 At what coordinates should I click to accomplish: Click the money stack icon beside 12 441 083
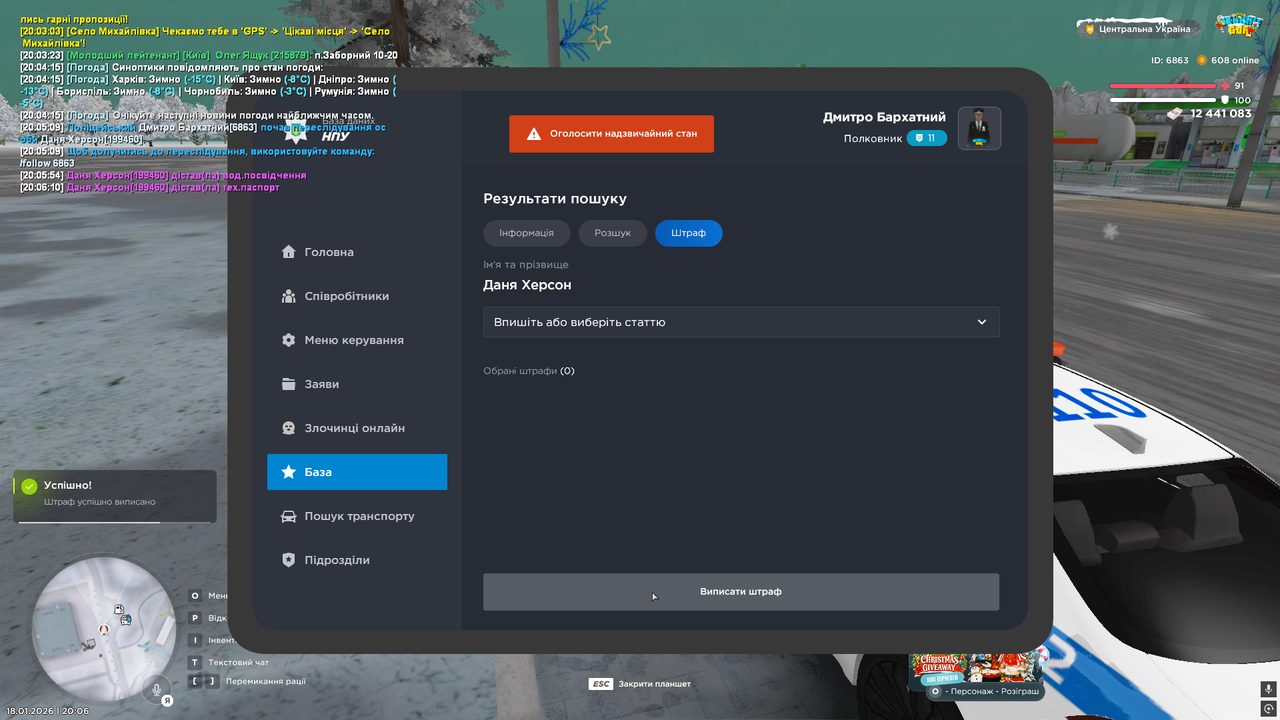coord(1175,114)
